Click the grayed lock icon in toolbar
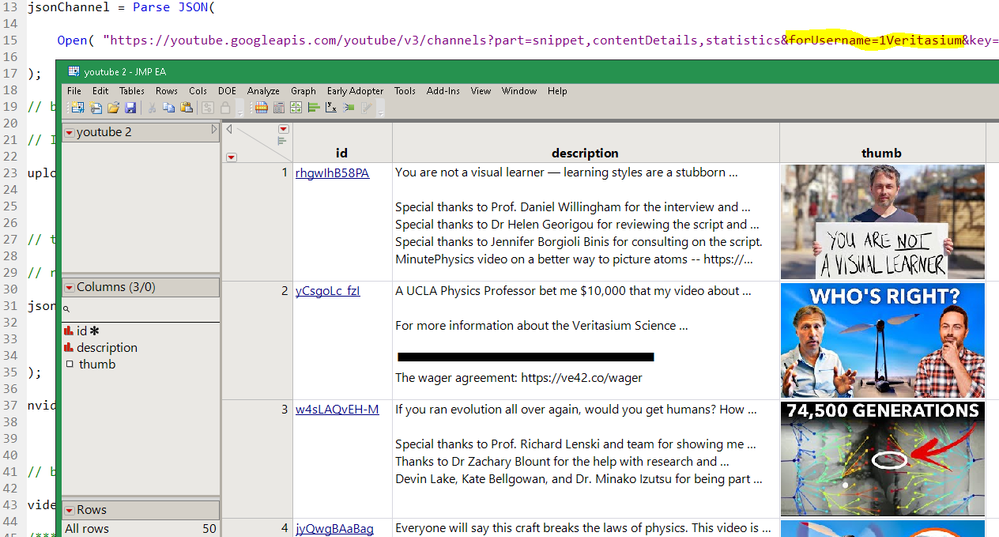Image resolution: width=999 pixels, height=537 pixels. tap(225, 108)
